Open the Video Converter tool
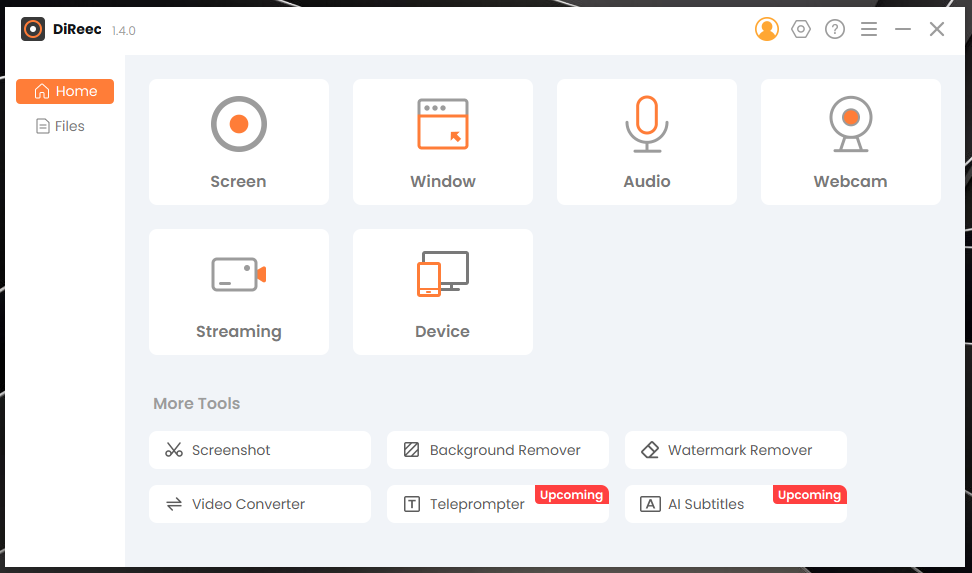Viewport: 972px width, 573px height. [260, 504]
